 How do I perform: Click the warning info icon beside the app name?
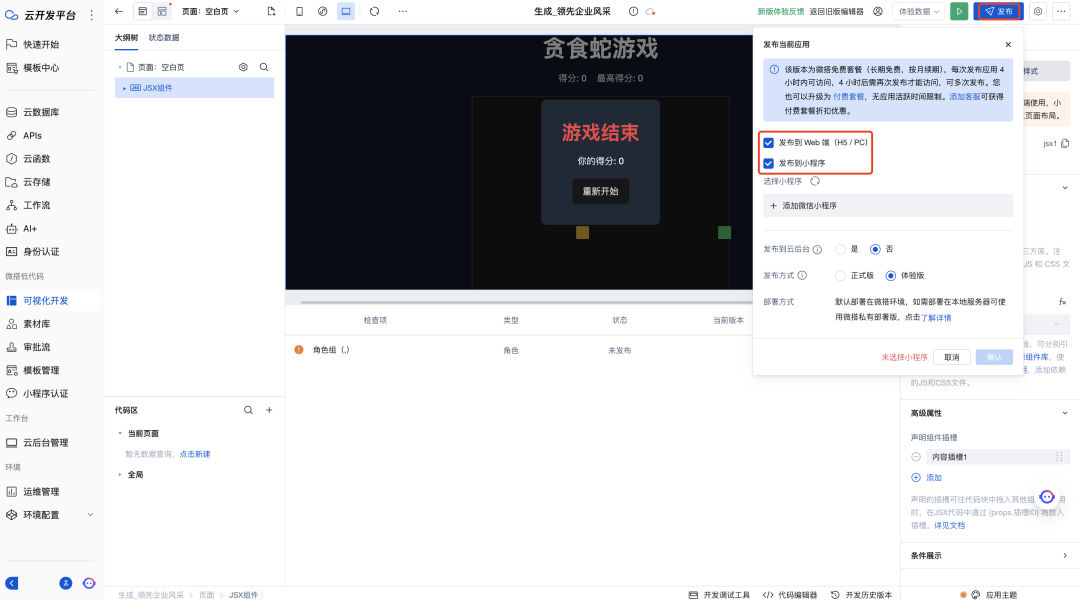(633, 11)
